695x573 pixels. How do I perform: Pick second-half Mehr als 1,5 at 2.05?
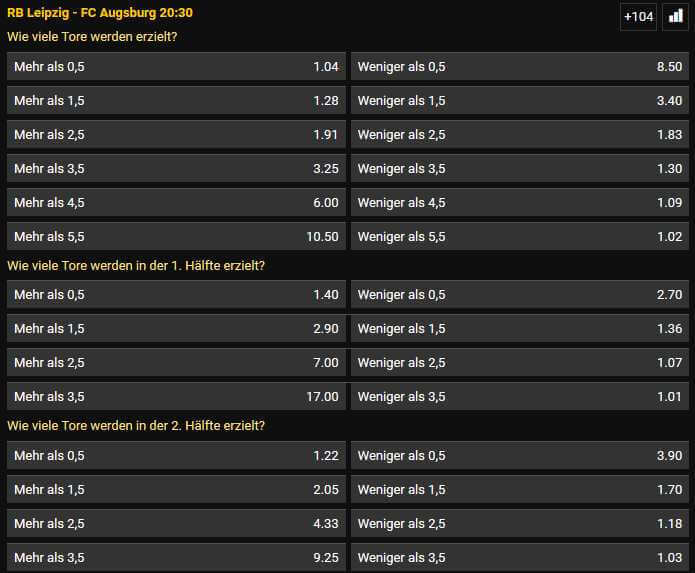(x=176, y=490)
